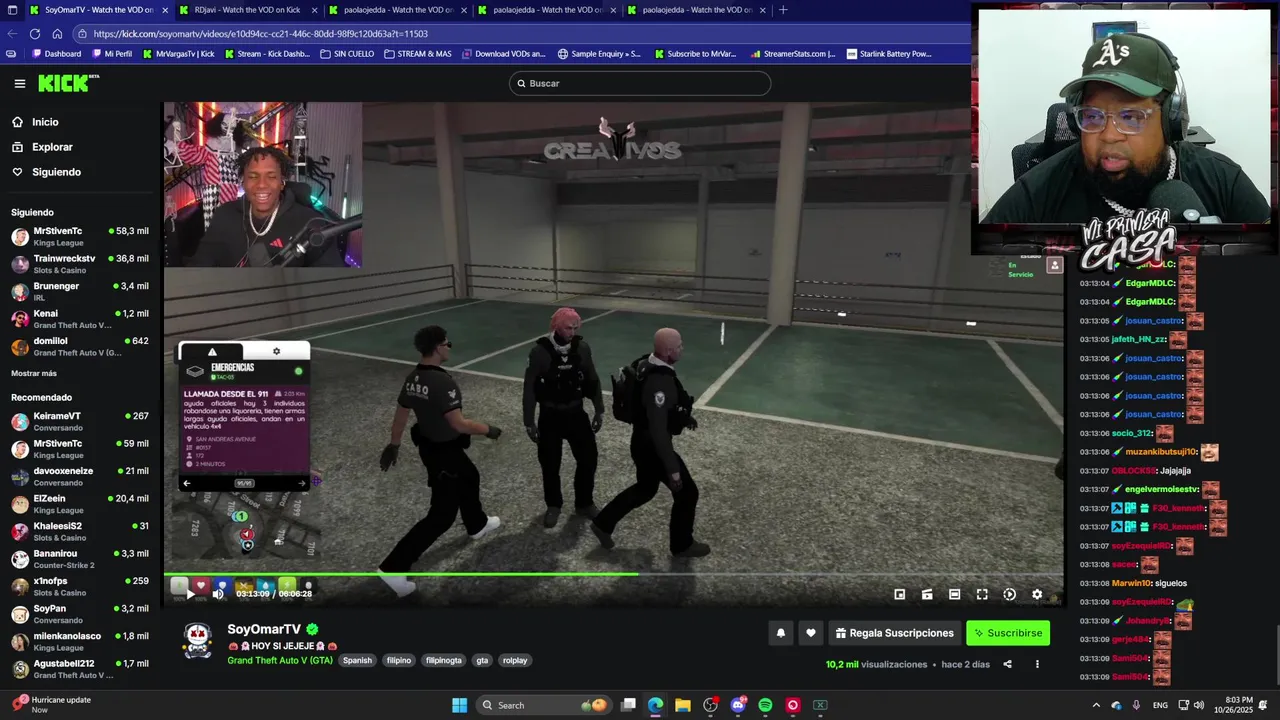Open Dashboard bookmark

coord(56,54)
